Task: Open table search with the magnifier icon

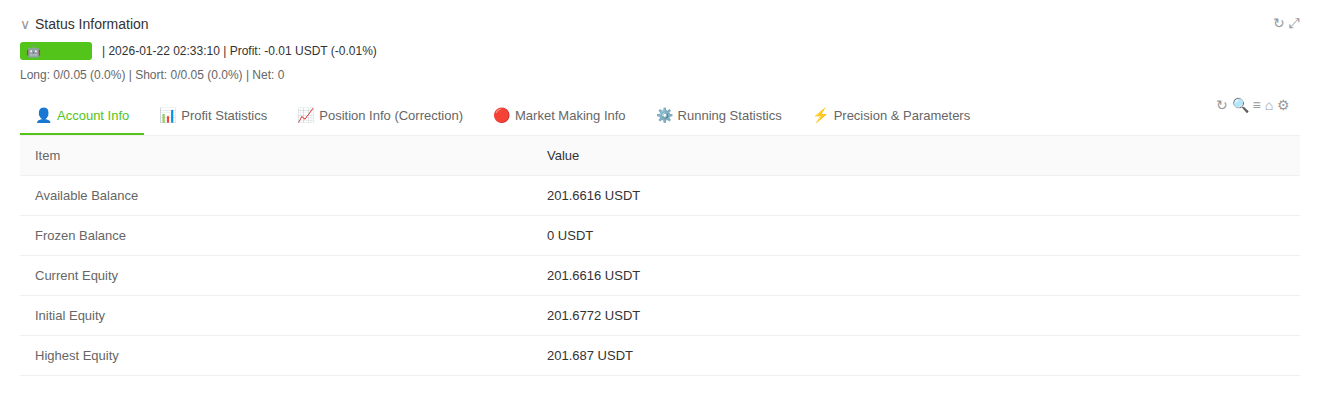Action: point(1240,105)
